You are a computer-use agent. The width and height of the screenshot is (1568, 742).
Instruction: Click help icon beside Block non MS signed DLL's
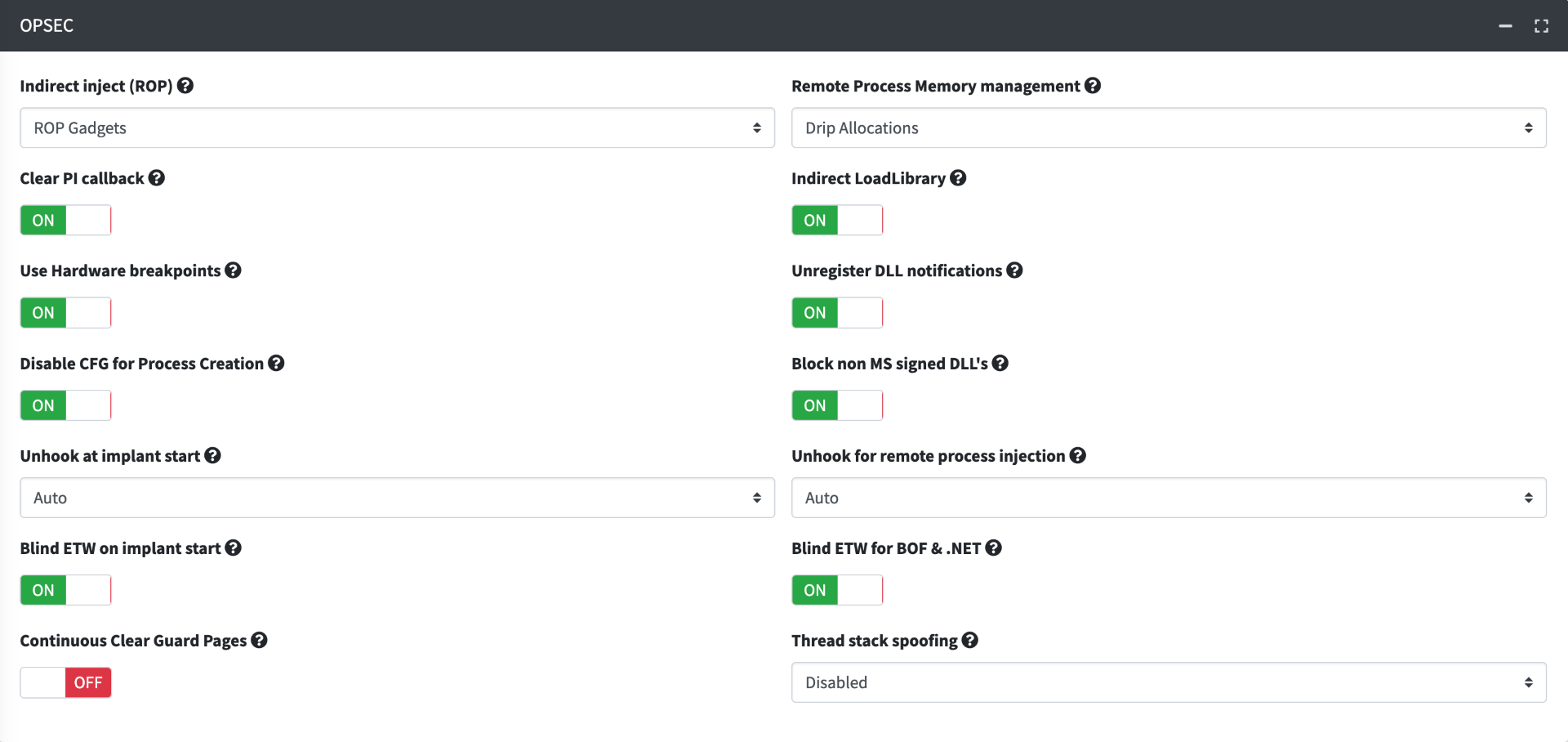tap(1000, 363)
